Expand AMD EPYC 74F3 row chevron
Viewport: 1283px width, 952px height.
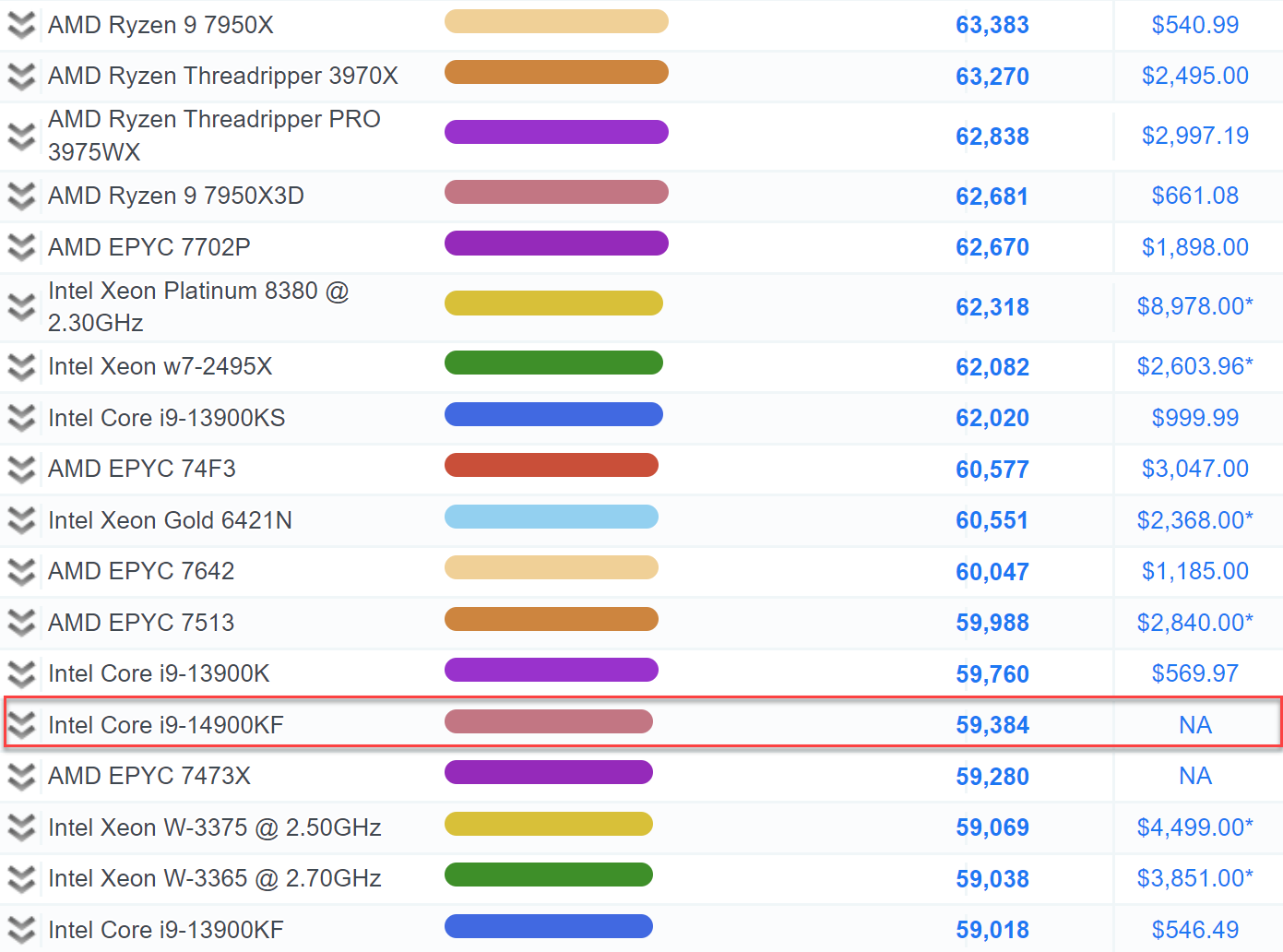21,469
